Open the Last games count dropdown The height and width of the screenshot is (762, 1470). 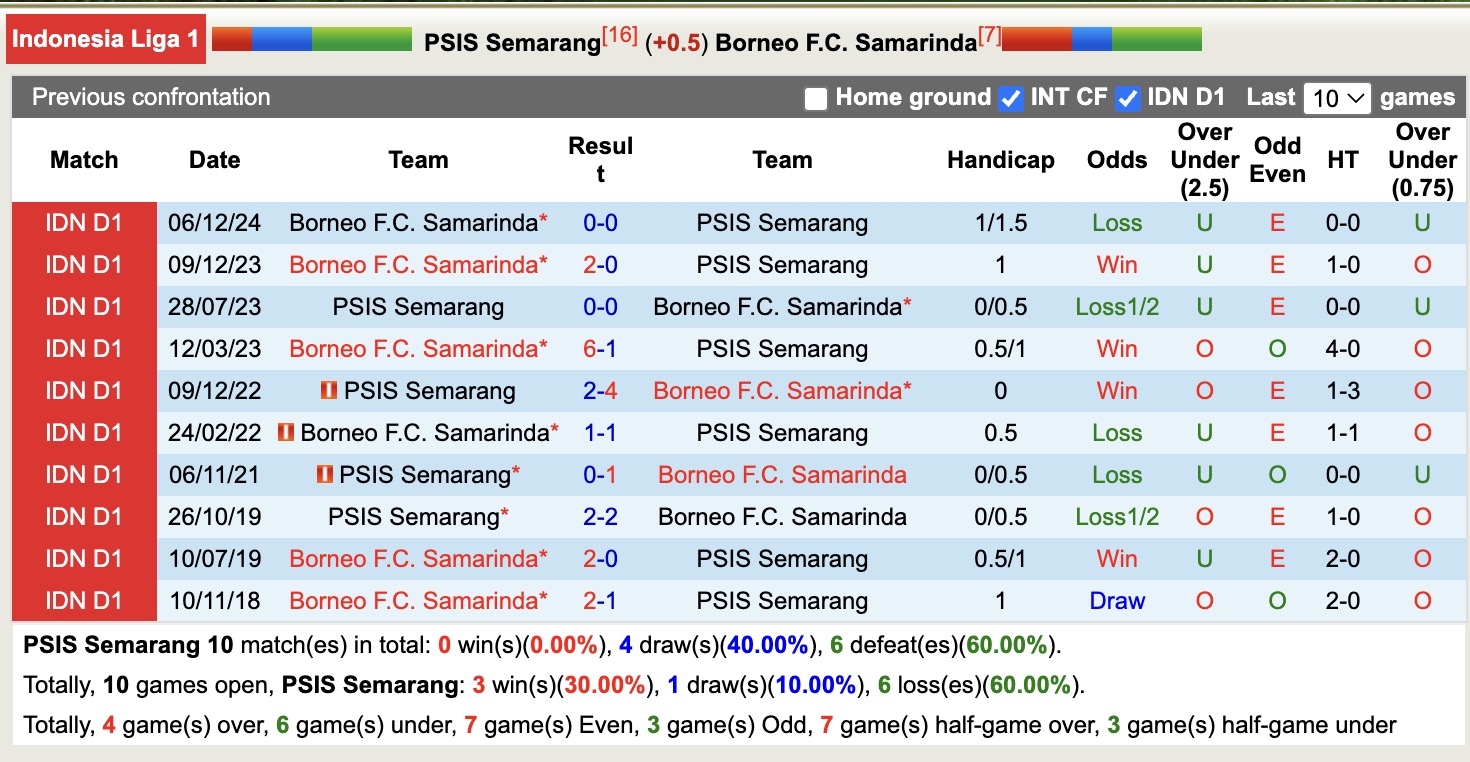pos(1337,97)
